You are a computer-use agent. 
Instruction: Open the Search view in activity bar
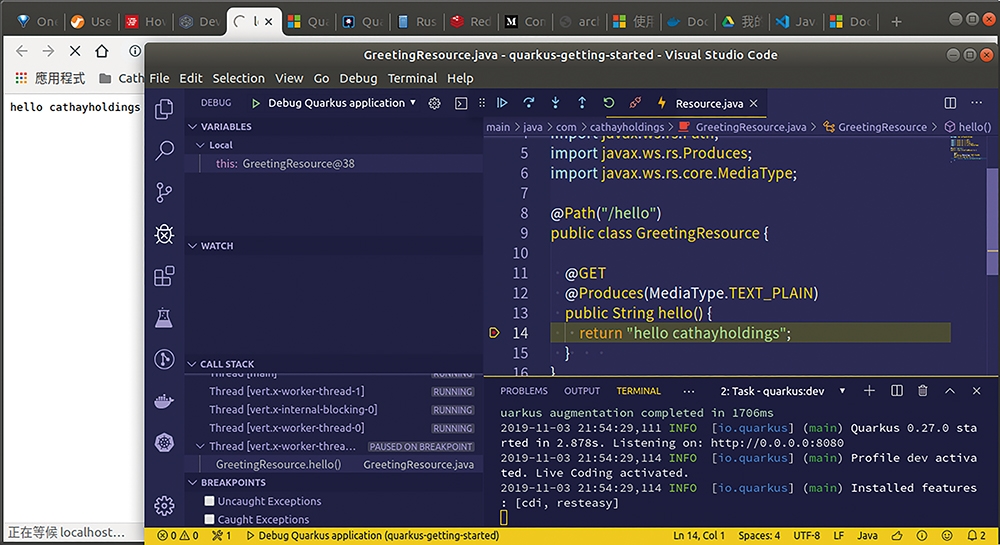point(164,150)
